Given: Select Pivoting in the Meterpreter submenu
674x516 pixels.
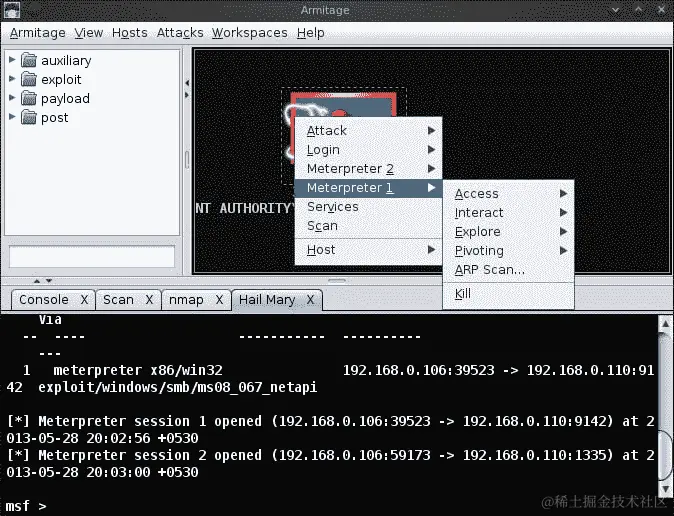Looking at the screenshot, I should coord(509,251).
